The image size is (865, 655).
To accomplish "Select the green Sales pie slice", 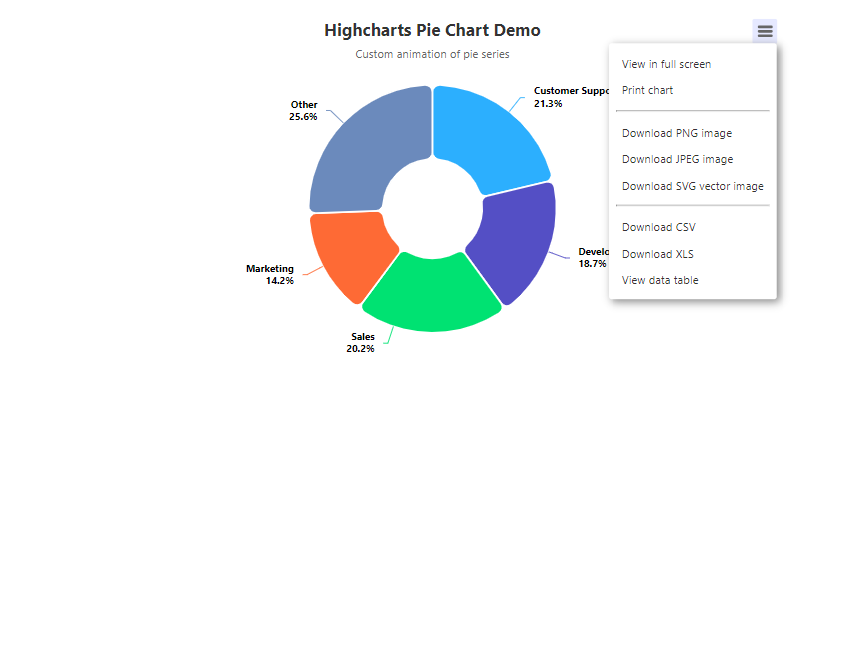I will (432, 295).
